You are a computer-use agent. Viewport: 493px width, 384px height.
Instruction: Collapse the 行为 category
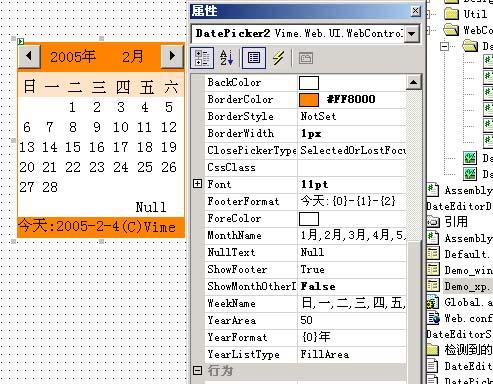[x=197, y=370]
